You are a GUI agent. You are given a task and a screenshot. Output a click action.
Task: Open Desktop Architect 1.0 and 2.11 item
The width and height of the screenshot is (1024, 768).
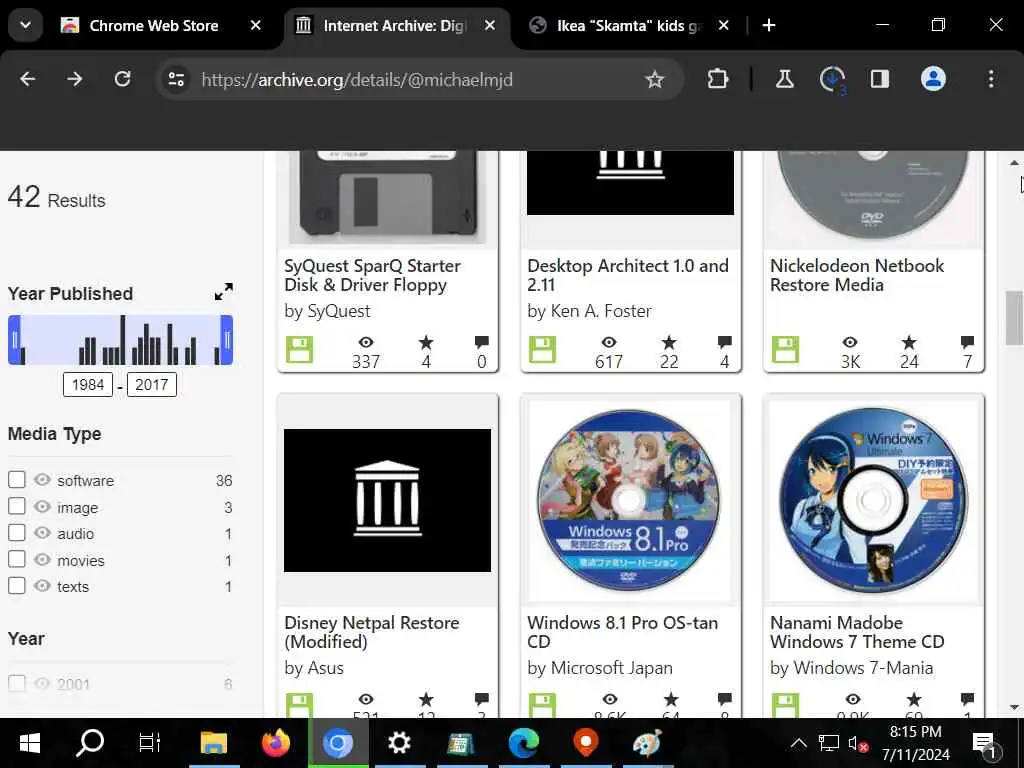[628, 276]
